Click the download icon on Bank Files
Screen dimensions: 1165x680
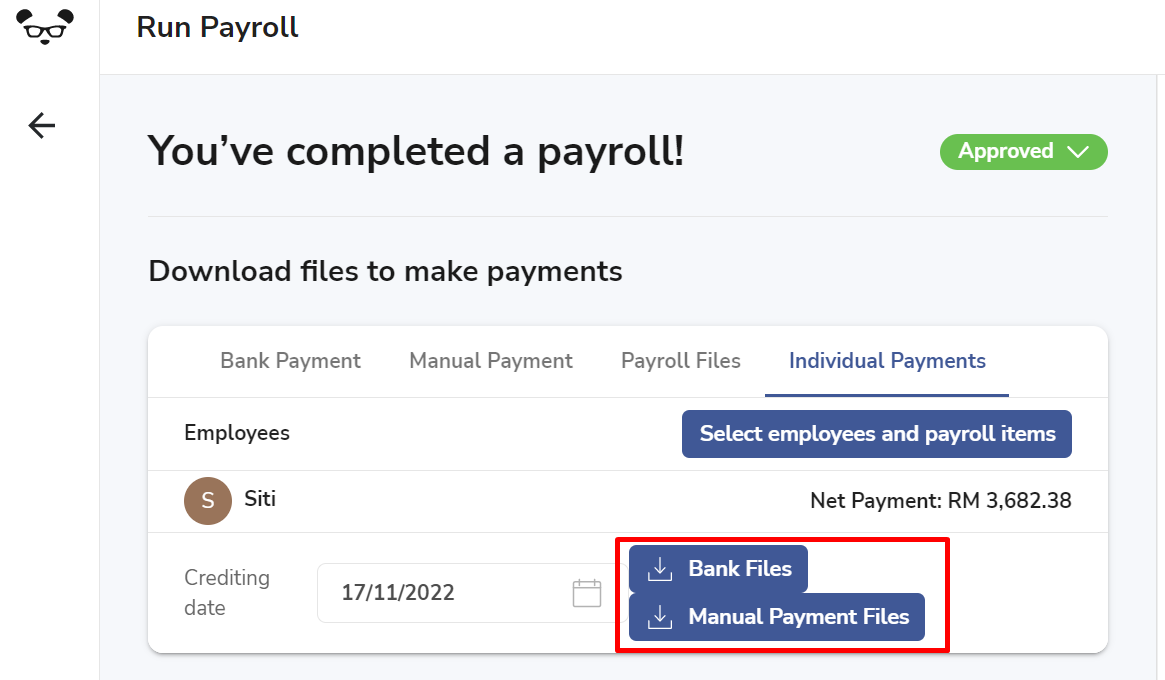coord(660,569)
